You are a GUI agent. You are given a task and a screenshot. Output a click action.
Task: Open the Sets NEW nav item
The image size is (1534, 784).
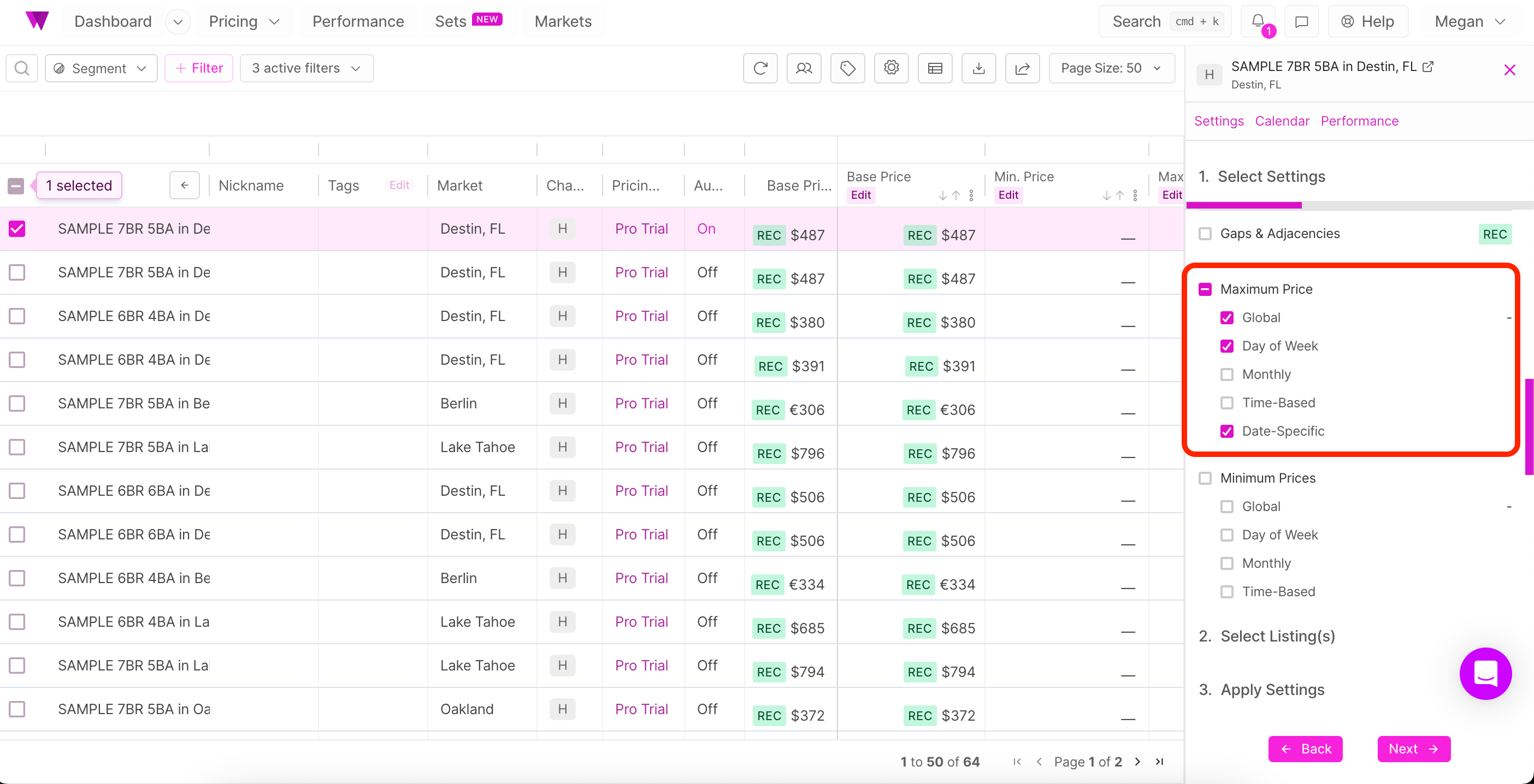(468, 21)
